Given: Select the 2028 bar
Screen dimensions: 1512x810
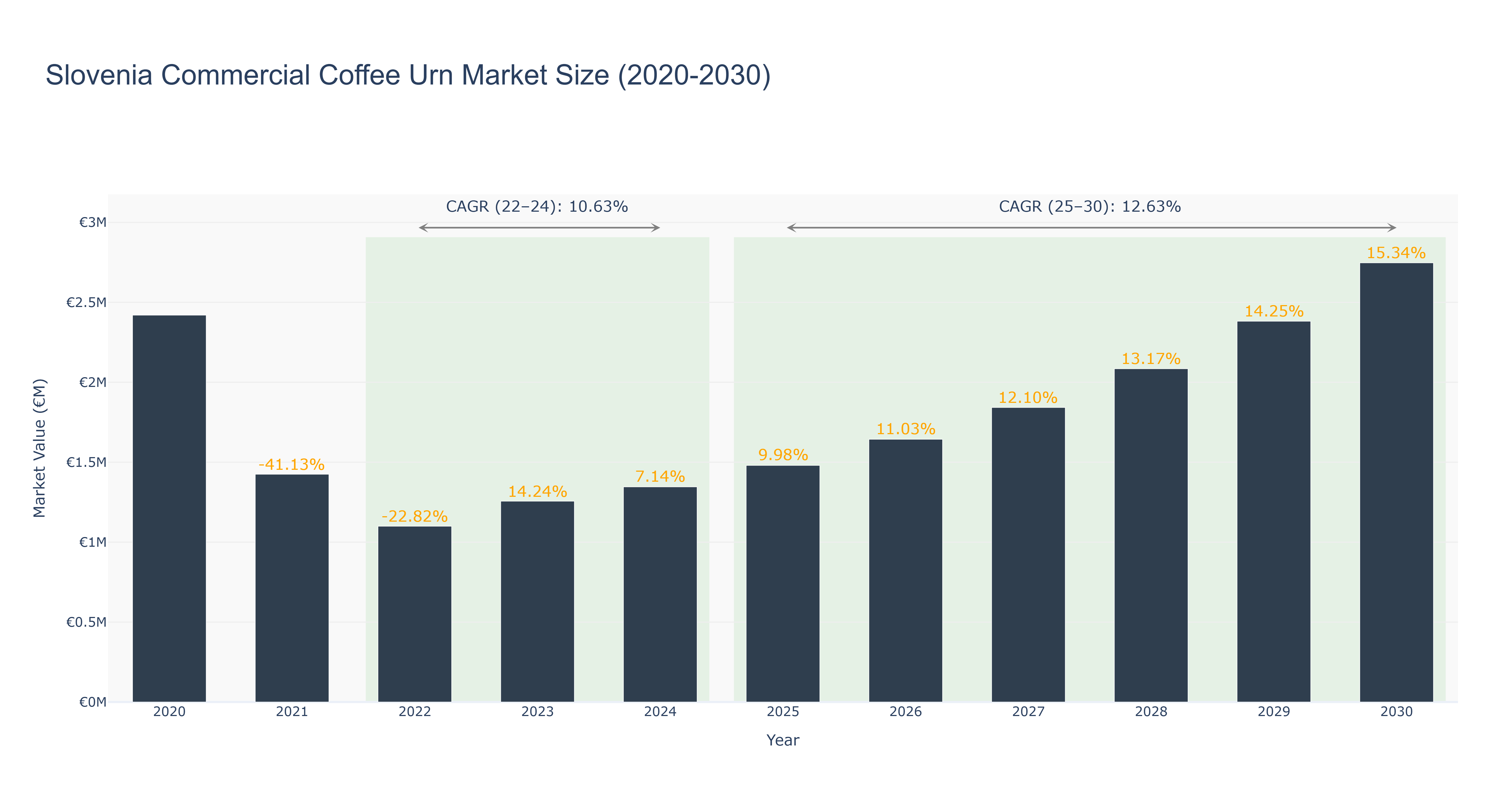Looking at the screenshot, I should tap(1150, 535).
